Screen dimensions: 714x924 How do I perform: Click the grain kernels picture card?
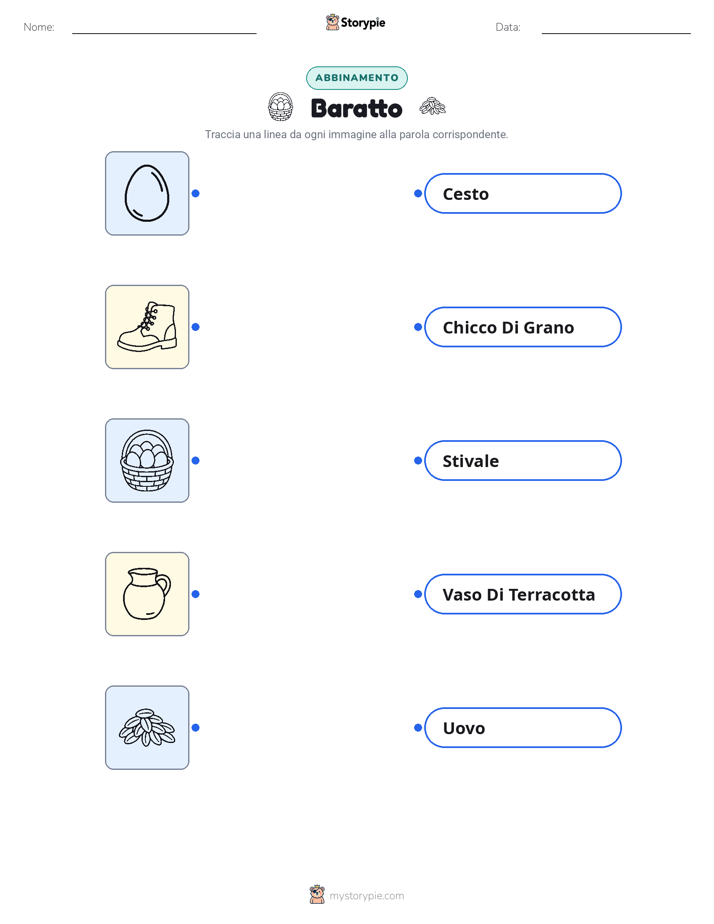pos(147,727)
